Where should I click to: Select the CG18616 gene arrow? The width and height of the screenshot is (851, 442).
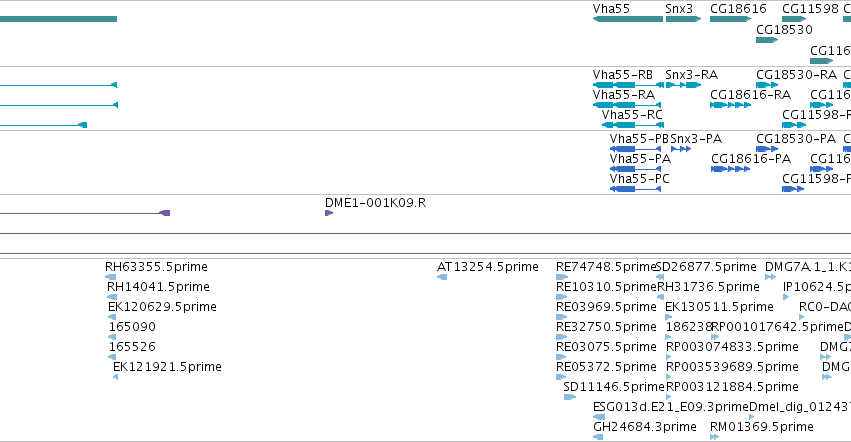(731, 19)
